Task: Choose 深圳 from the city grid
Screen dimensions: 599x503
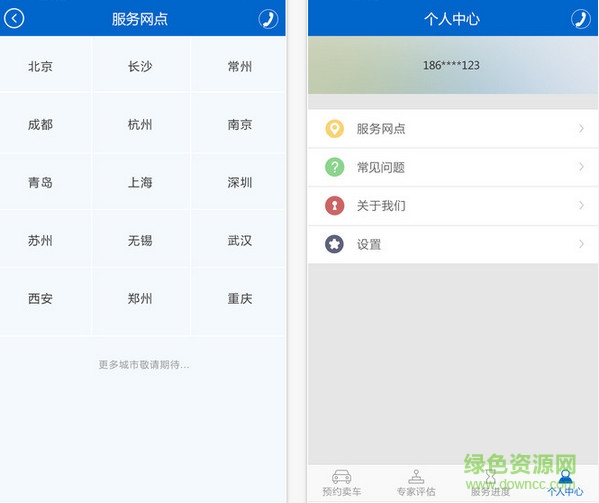Action: click(240, 183)
